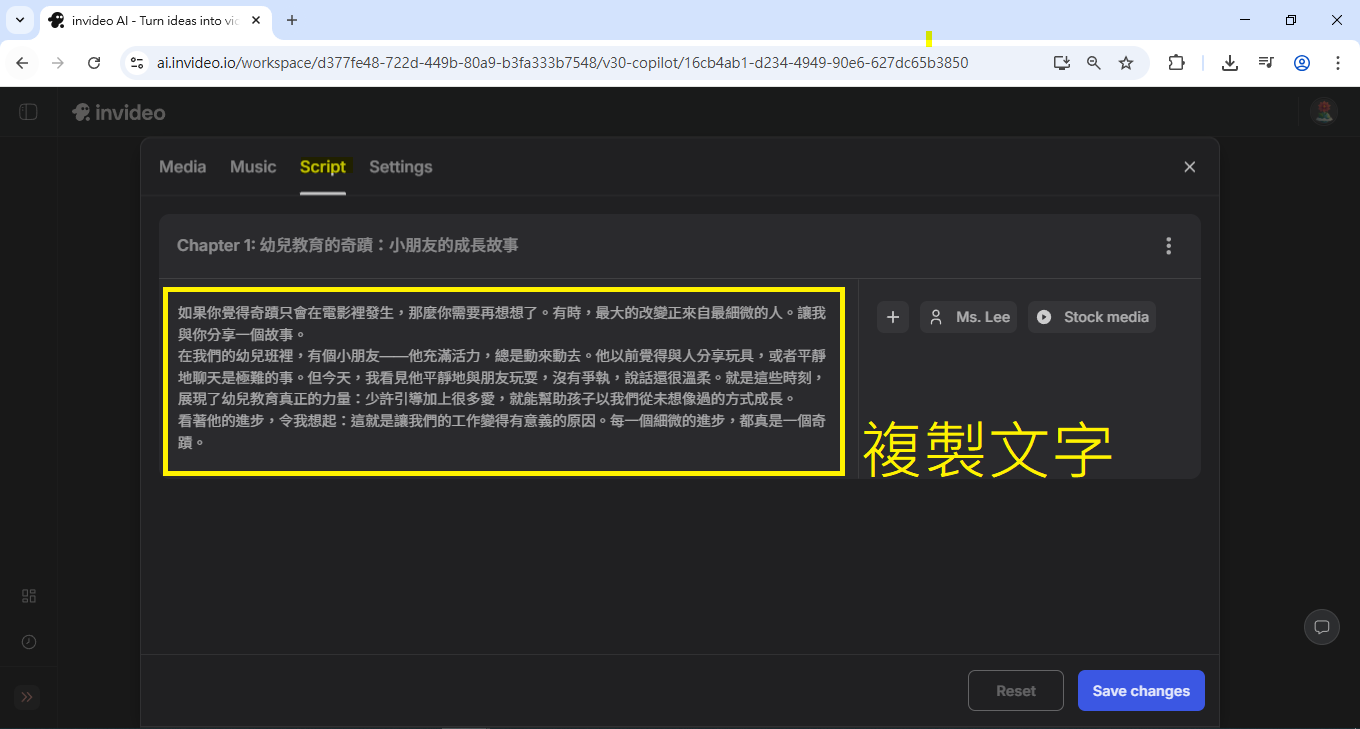
Task: Close the script editor dialog with X
Action: point(1189,167)
